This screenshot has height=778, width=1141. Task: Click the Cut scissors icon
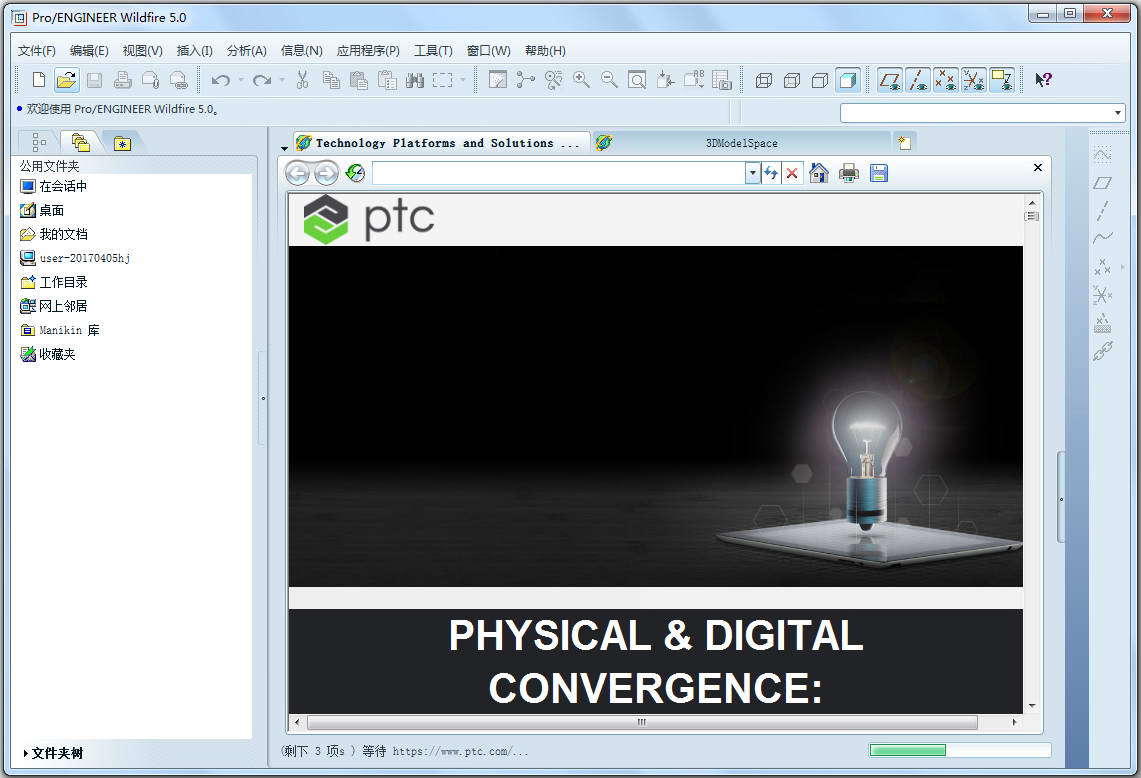point(303,80)
